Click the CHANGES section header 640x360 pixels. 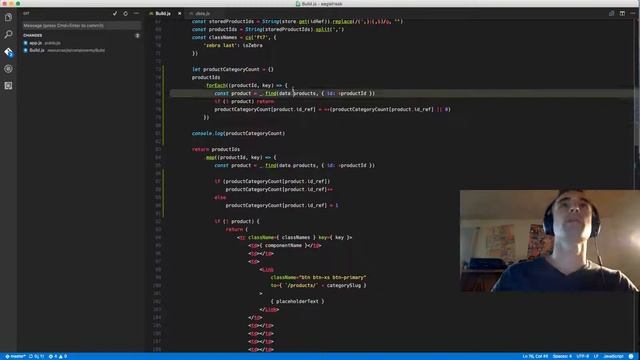tap(33, 36)
